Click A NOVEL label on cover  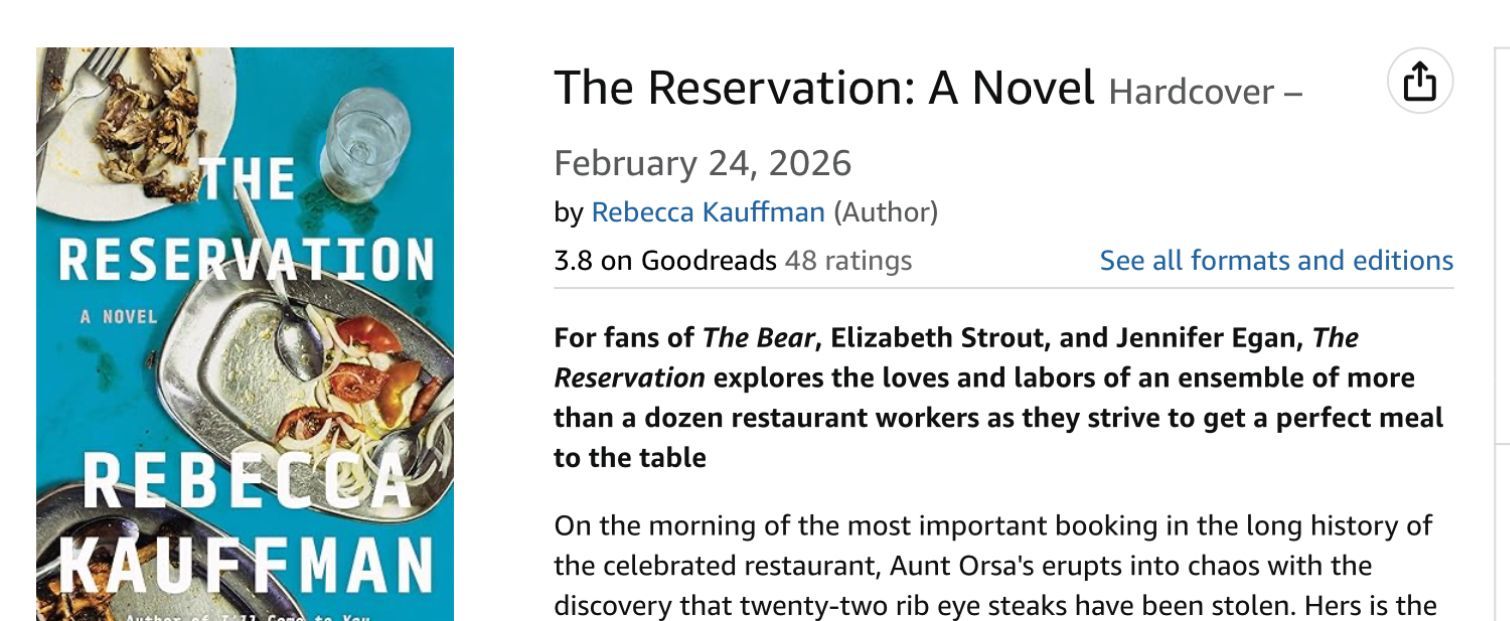coord(119,317)
